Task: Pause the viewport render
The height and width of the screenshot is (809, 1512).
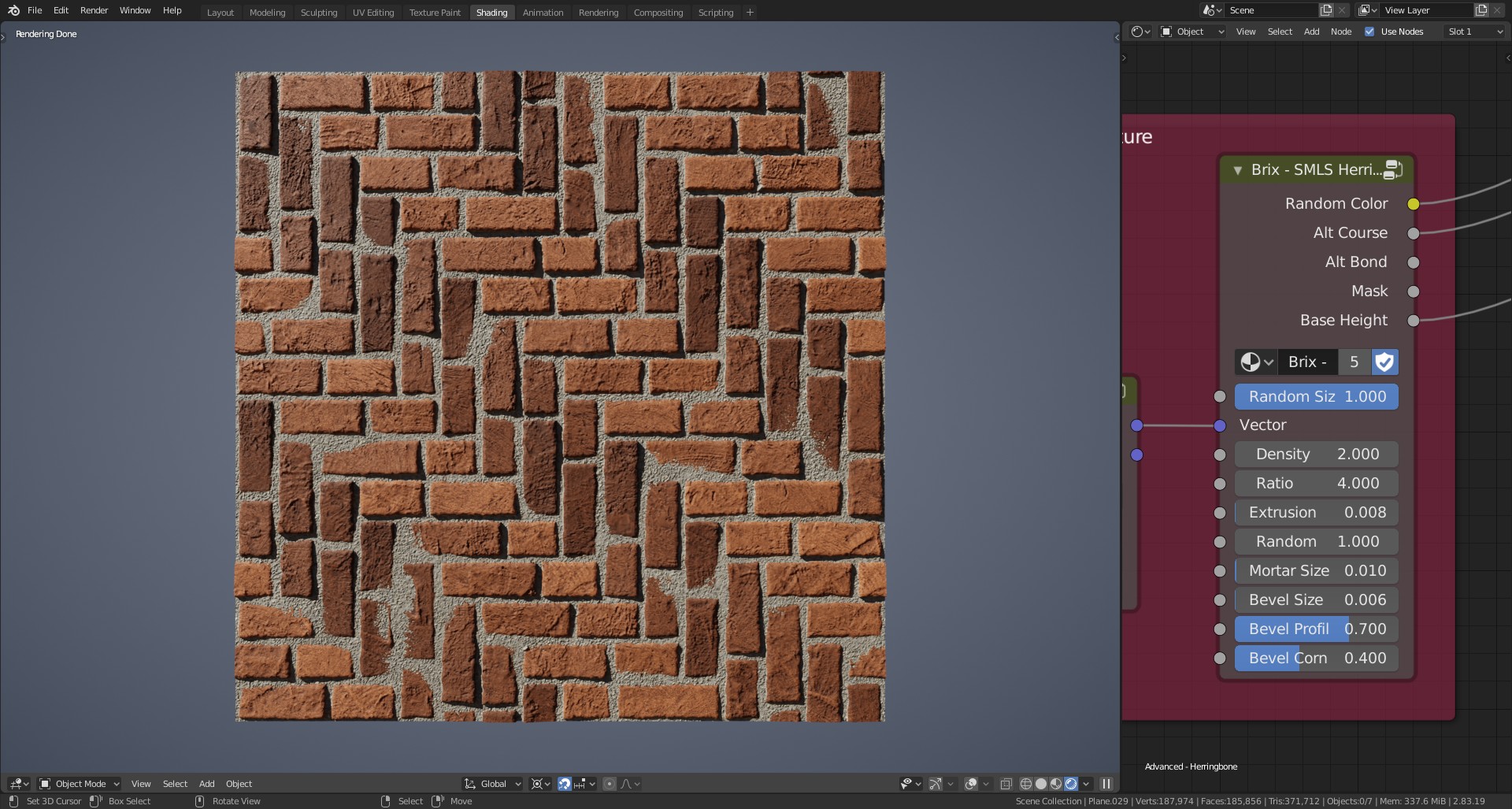Action: point(1106,785)
